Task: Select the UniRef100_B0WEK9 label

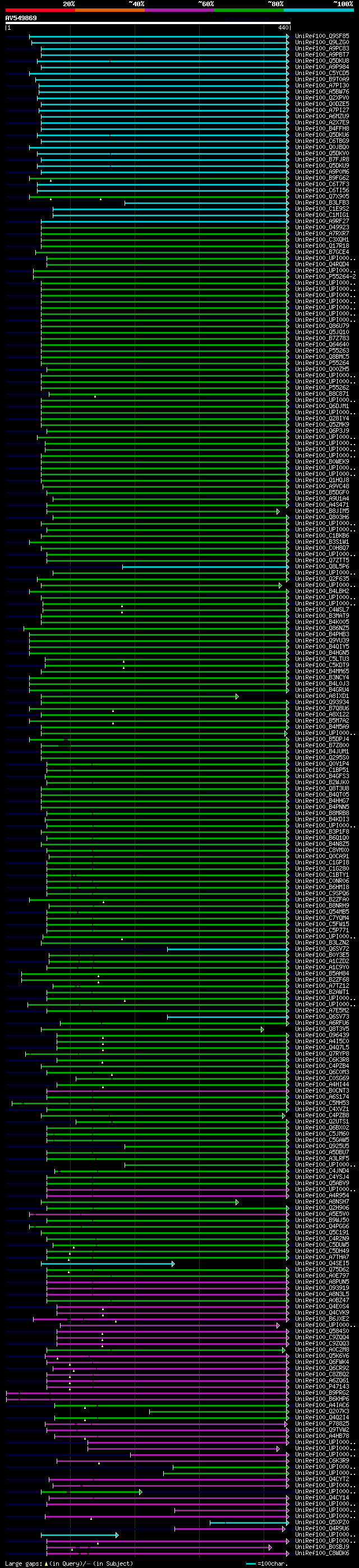Action: [323, 461]
